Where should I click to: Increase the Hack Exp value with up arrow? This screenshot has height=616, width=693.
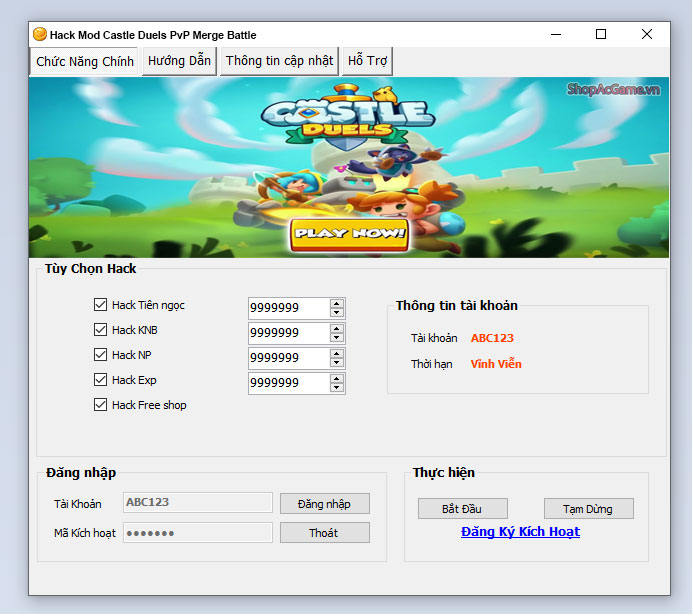click(337, 379)
